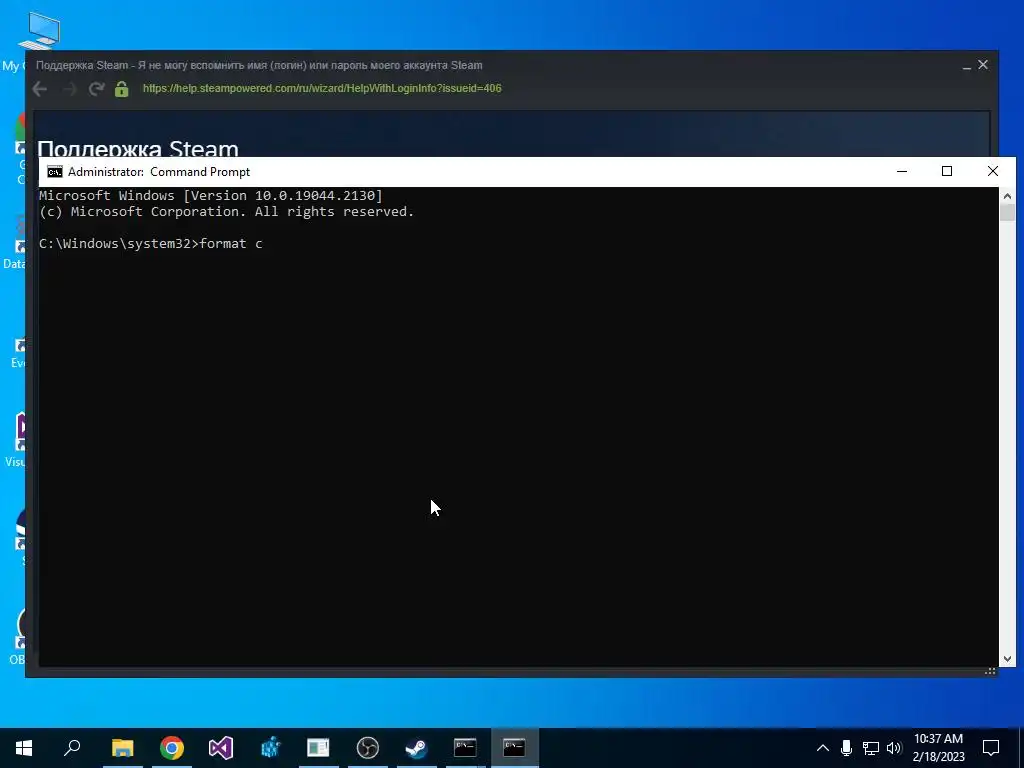Viewport: 1024px width, 768px height.
Task: Show hidden system tray icons
Action: coord(823,748)
